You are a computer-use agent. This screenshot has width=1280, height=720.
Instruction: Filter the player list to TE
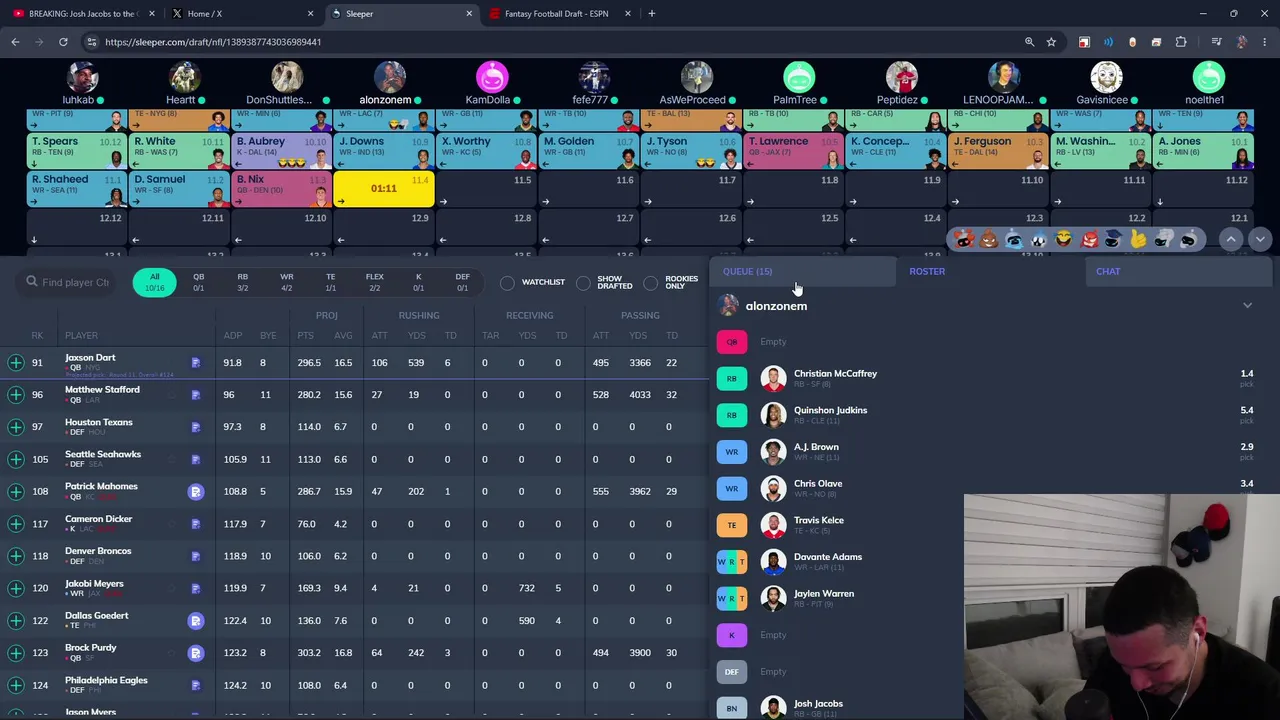331,282
